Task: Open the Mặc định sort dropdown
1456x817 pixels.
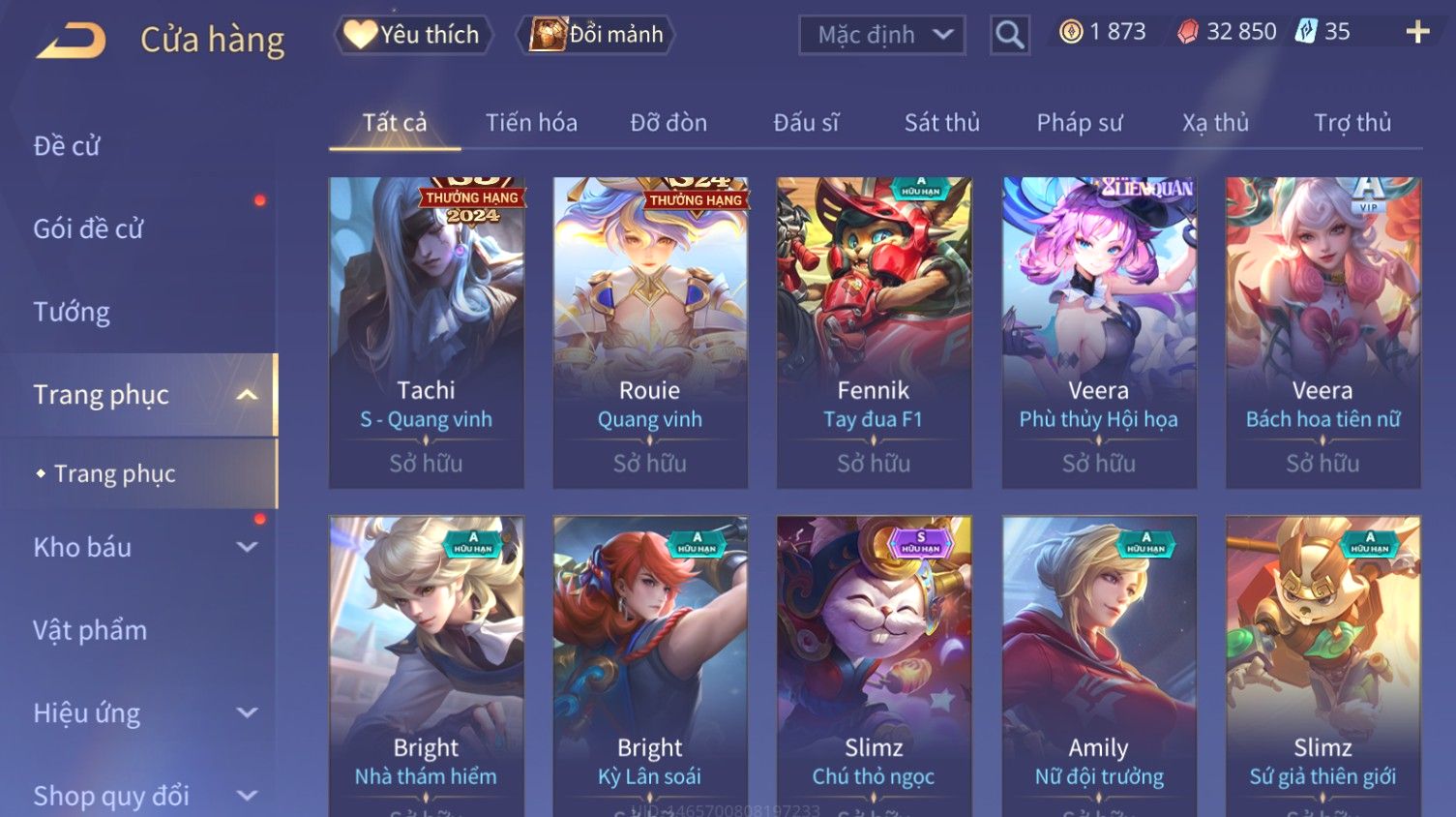Action: (x=881, y=35)
